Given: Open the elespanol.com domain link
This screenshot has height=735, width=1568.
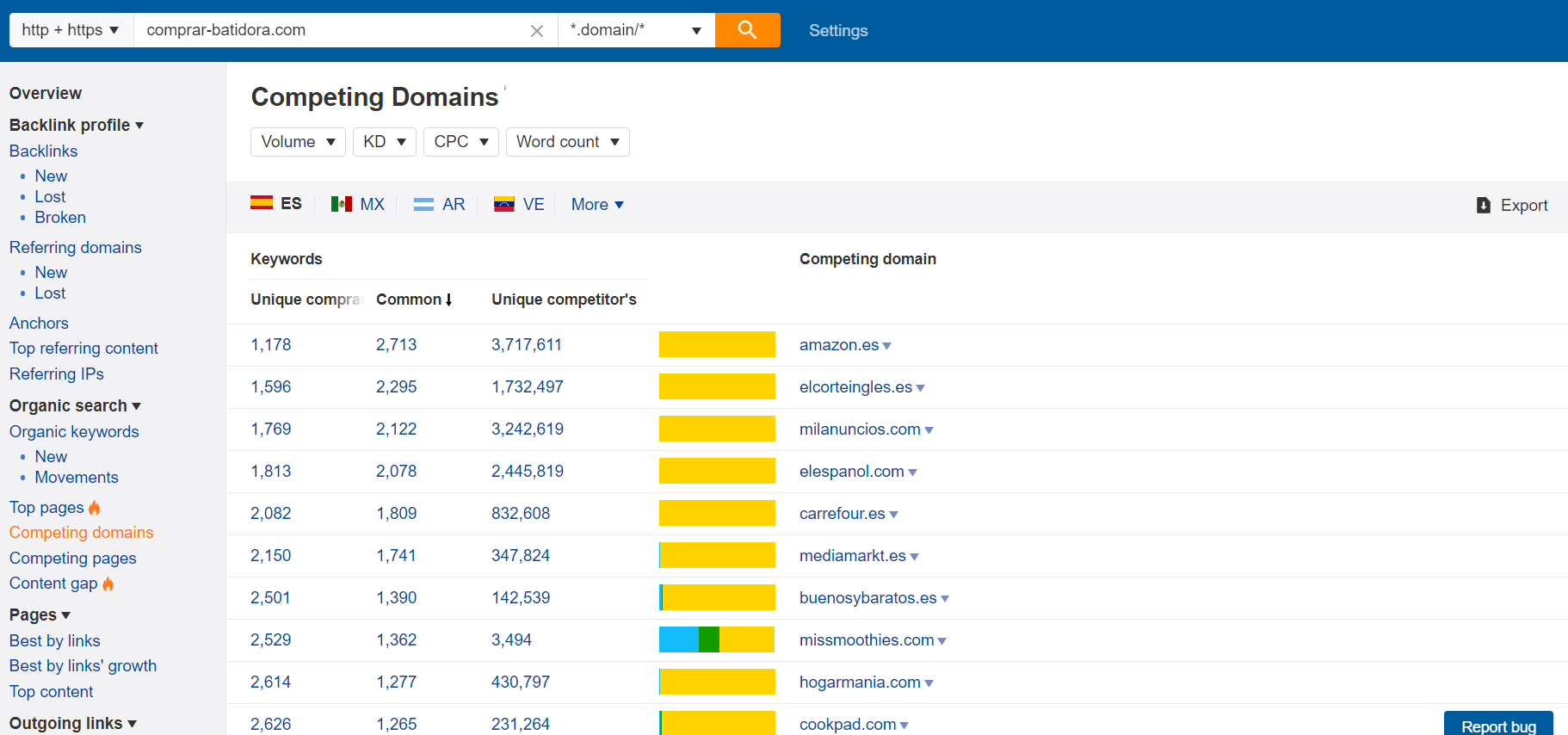Looking at the screenshot, I should (851, 472).
